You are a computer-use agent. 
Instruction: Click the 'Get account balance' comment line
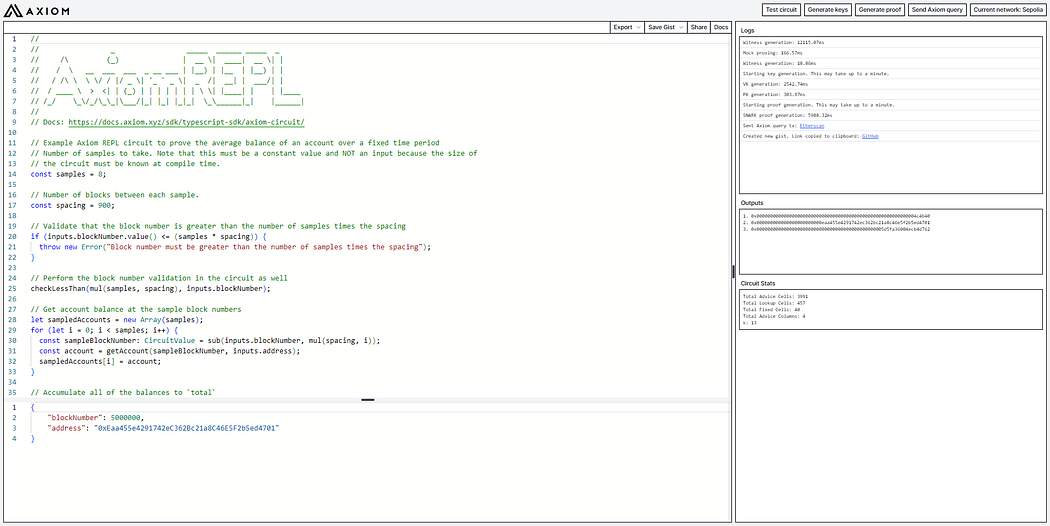coord(136,310)
